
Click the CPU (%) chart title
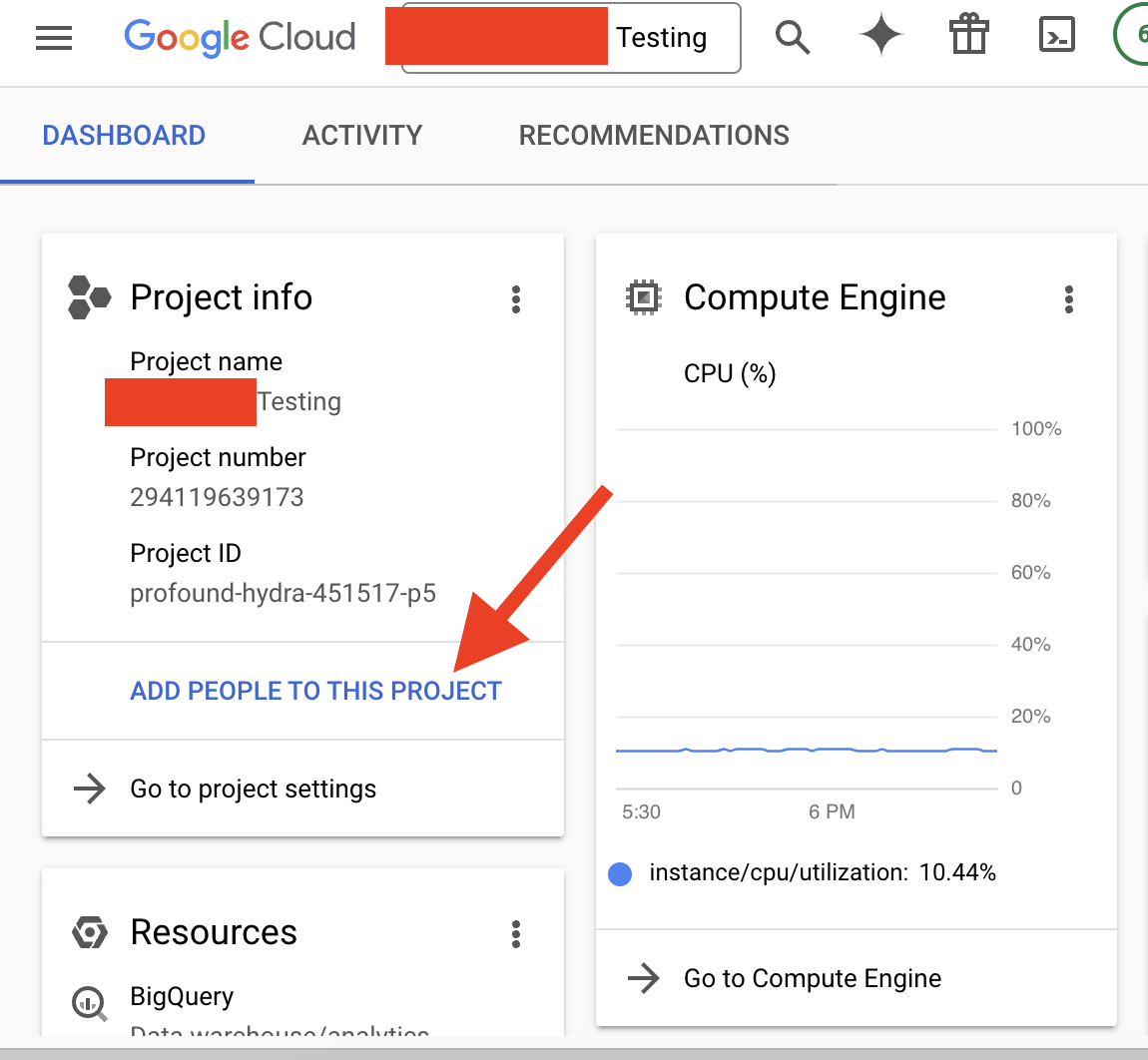click(729, 373)
